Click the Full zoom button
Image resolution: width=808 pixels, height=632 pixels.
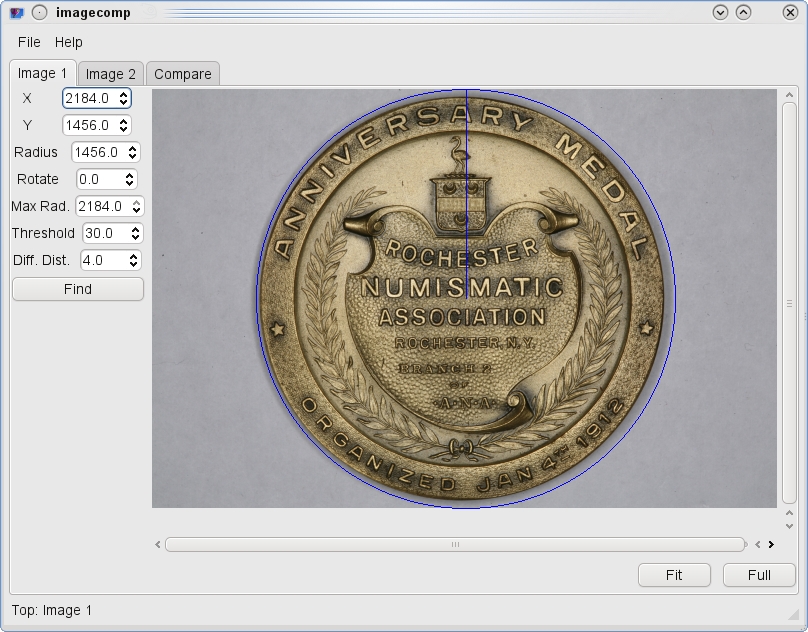(x=759, y=575)
